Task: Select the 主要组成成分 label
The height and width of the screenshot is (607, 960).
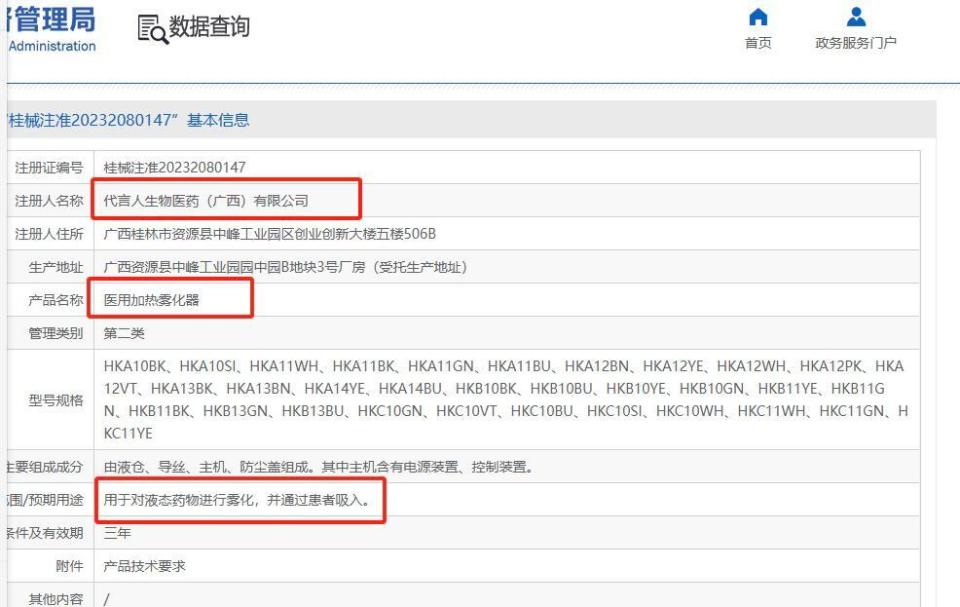Action: [45, 467]
